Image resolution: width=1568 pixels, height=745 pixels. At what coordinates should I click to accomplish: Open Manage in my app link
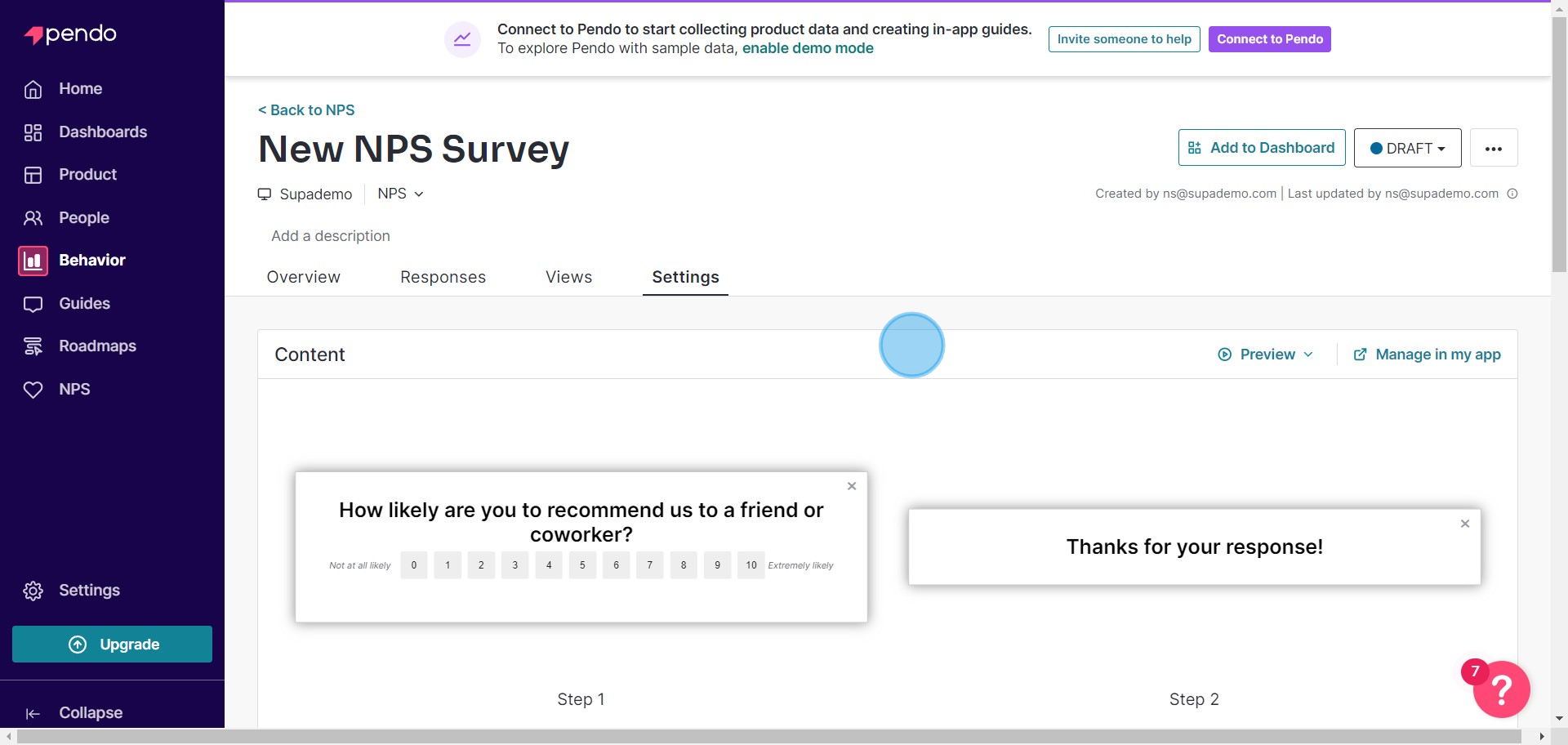click(x=1427, y=355)
